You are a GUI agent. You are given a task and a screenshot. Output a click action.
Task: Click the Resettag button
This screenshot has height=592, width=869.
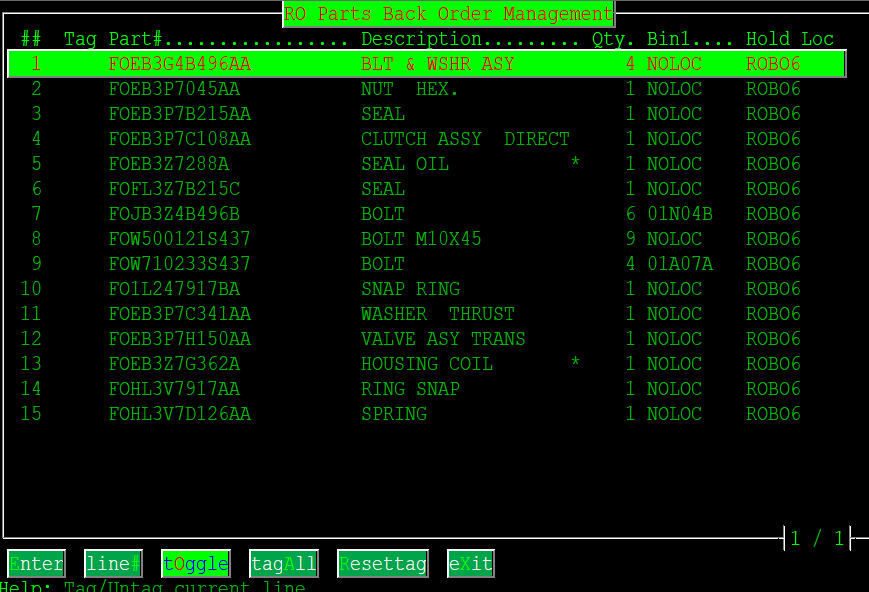[x=383, y=564]
